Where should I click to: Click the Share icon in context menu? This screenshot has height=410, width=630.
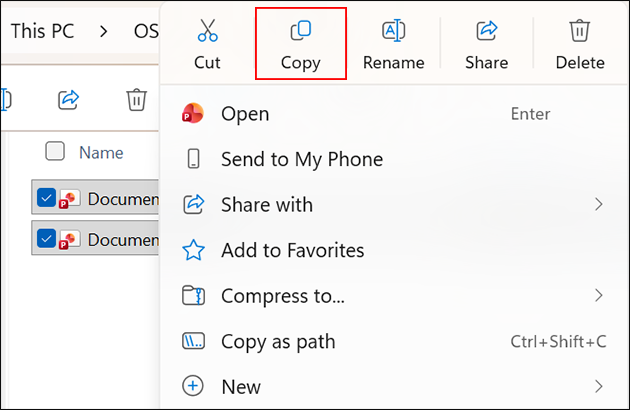tap(486, 31)
